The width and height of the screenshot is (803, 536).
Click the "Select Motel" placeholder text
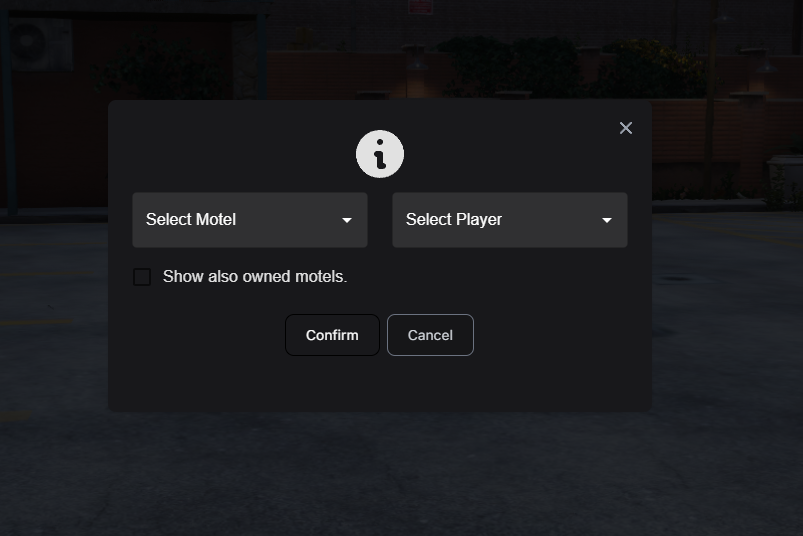click(x=191, y=220)
